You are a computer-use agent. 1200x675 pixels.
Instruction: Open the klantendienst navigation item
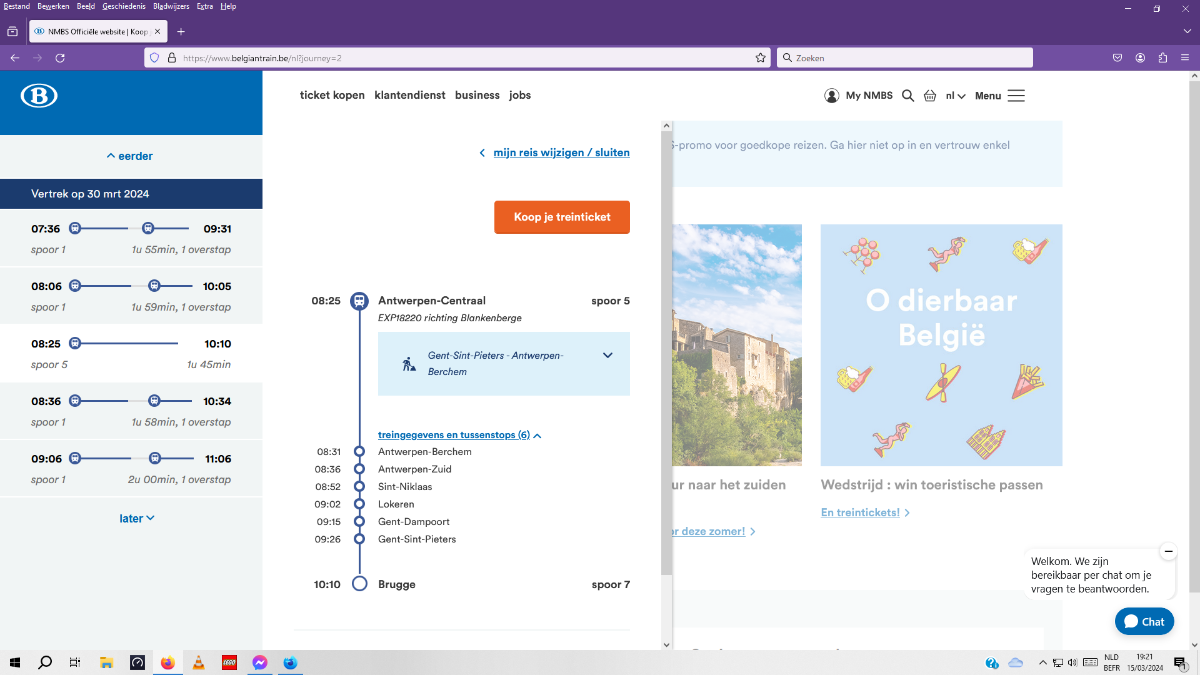pyautogui.click(x=410, y=95)
